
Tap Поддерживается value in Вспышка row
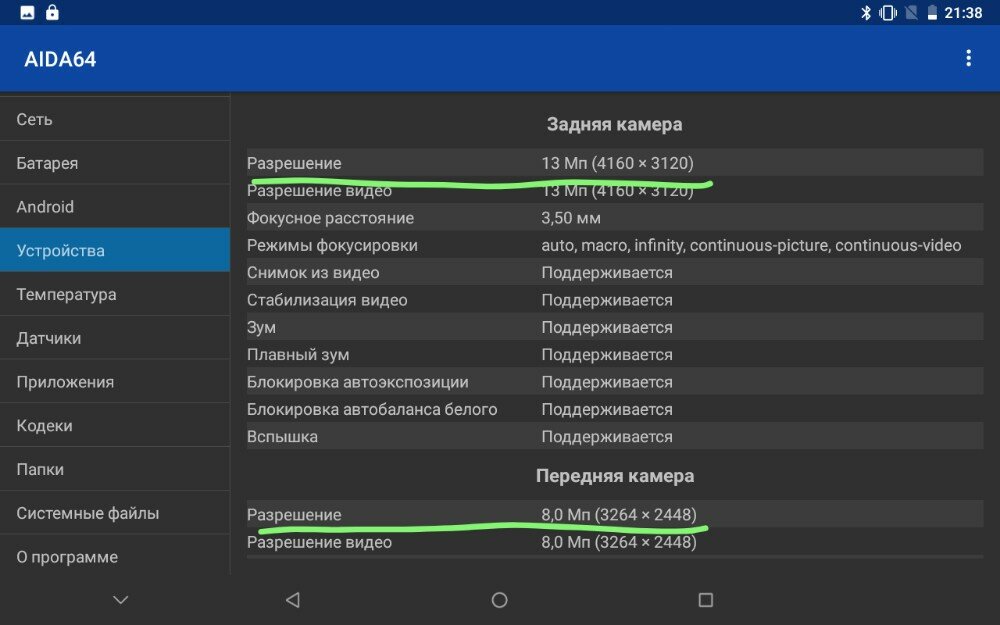point(607,437)
